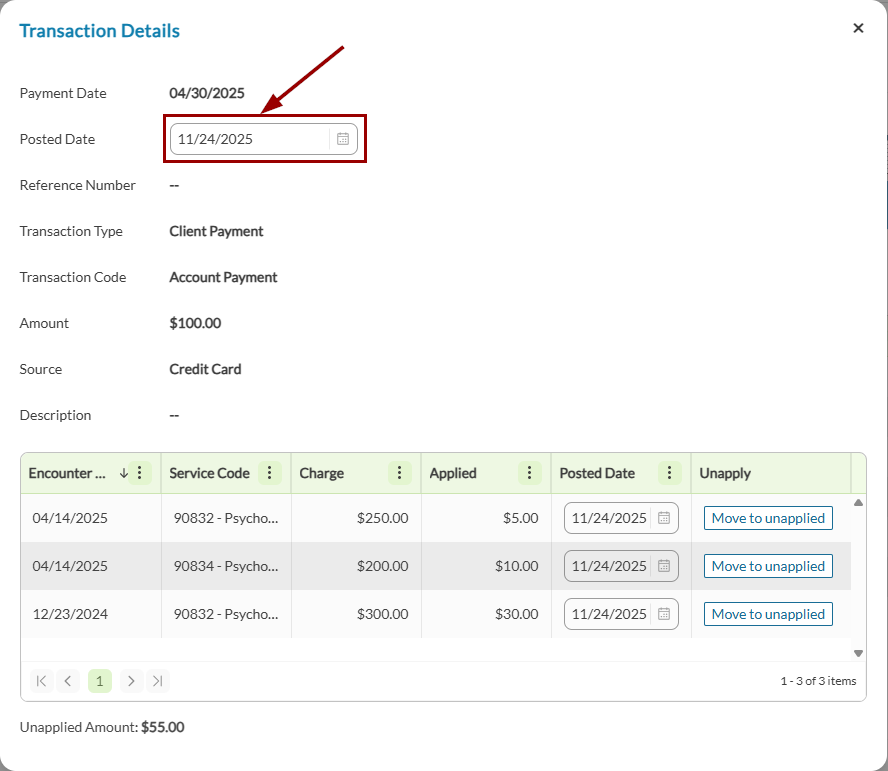
Task: Open Charge column options menu
Action: coord(399,473)
